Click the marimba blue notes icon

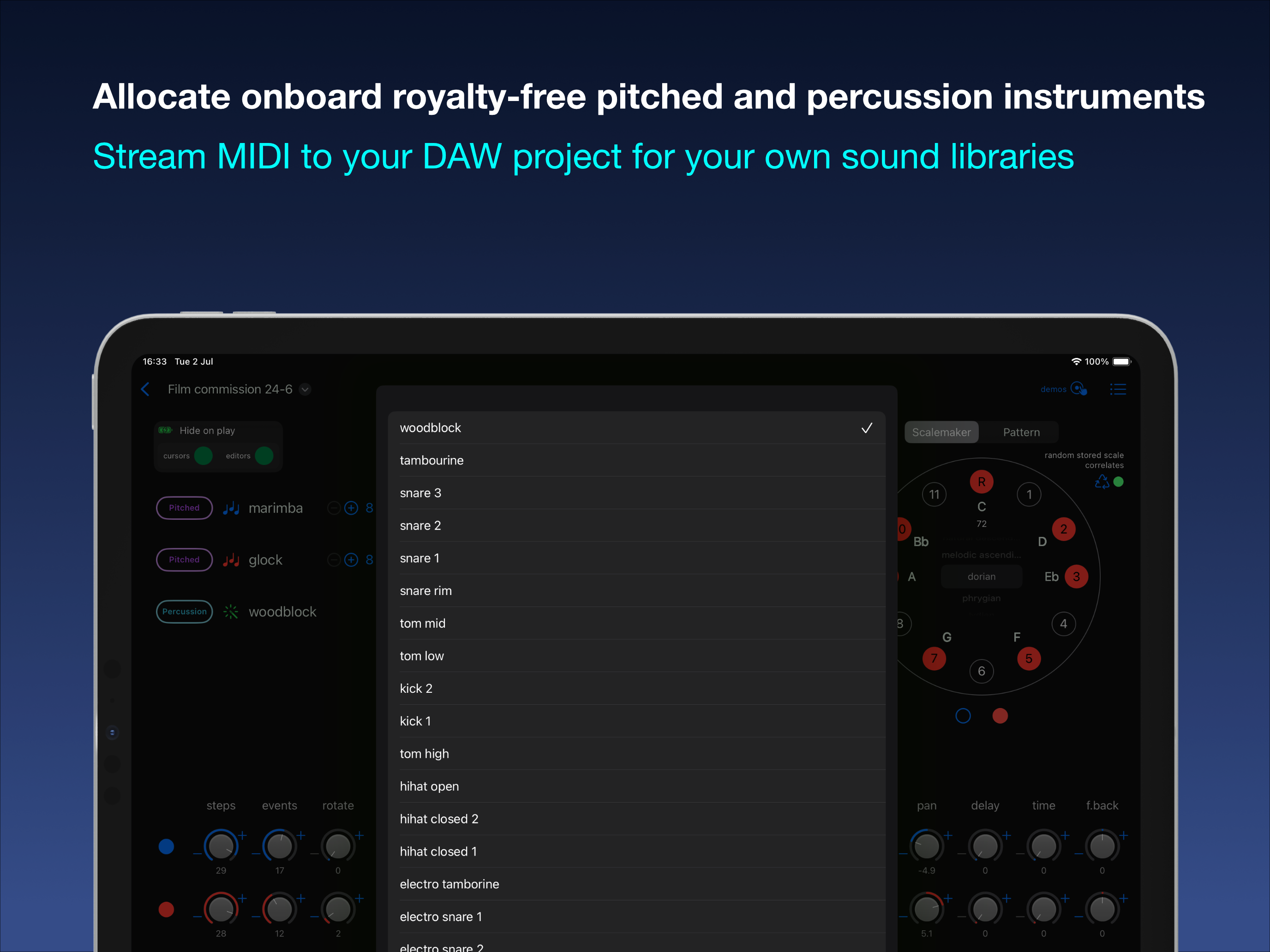231,508
